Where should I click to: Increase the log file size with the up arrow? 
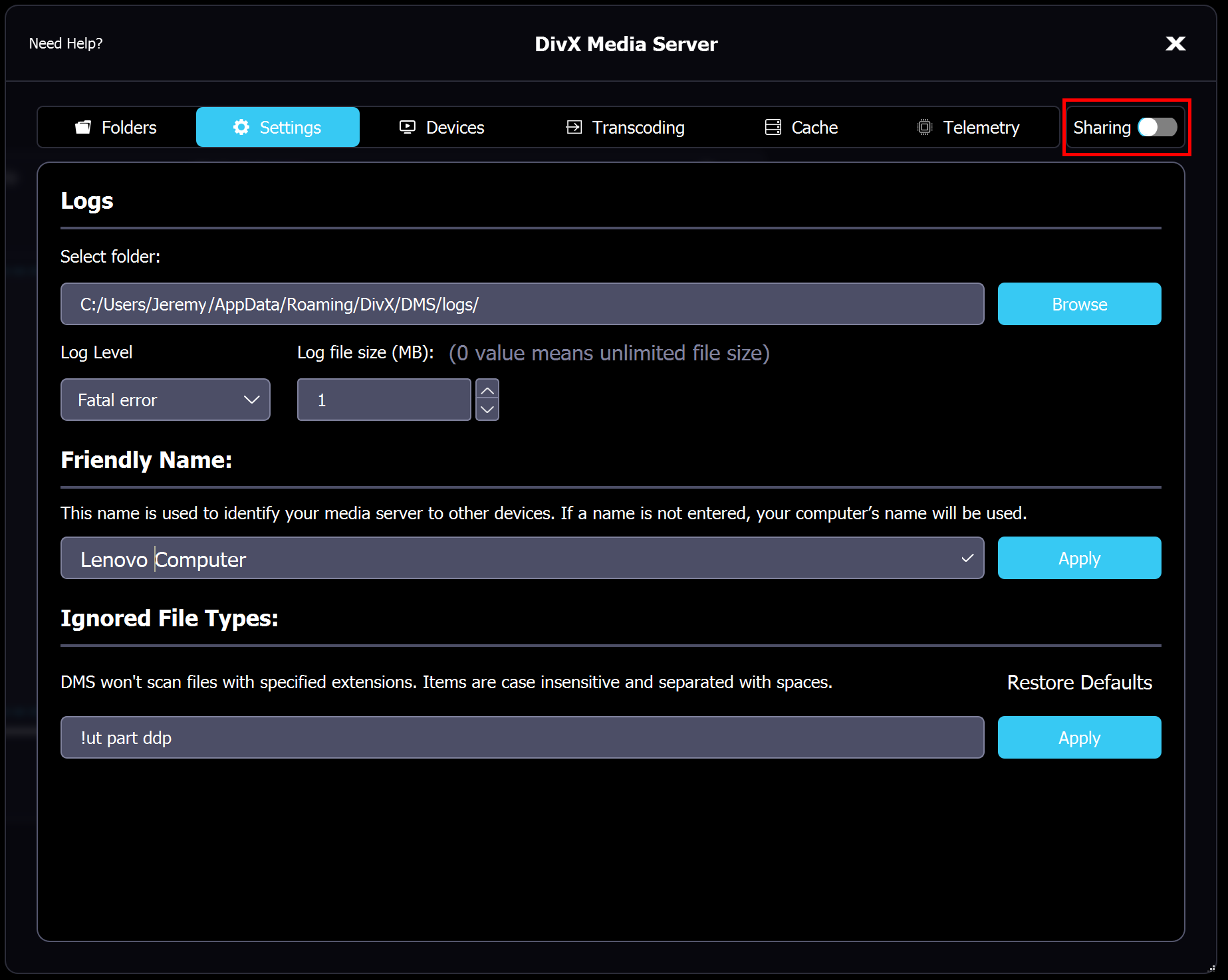(487, 390)
